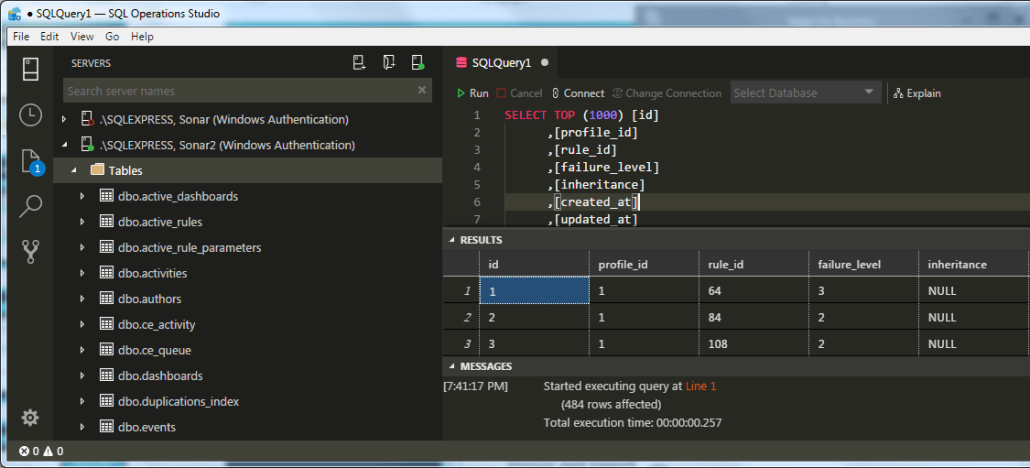Screen dimensions: 1030x468
Task: Click Connect in the query toolbar
Action: click(578, 93)
